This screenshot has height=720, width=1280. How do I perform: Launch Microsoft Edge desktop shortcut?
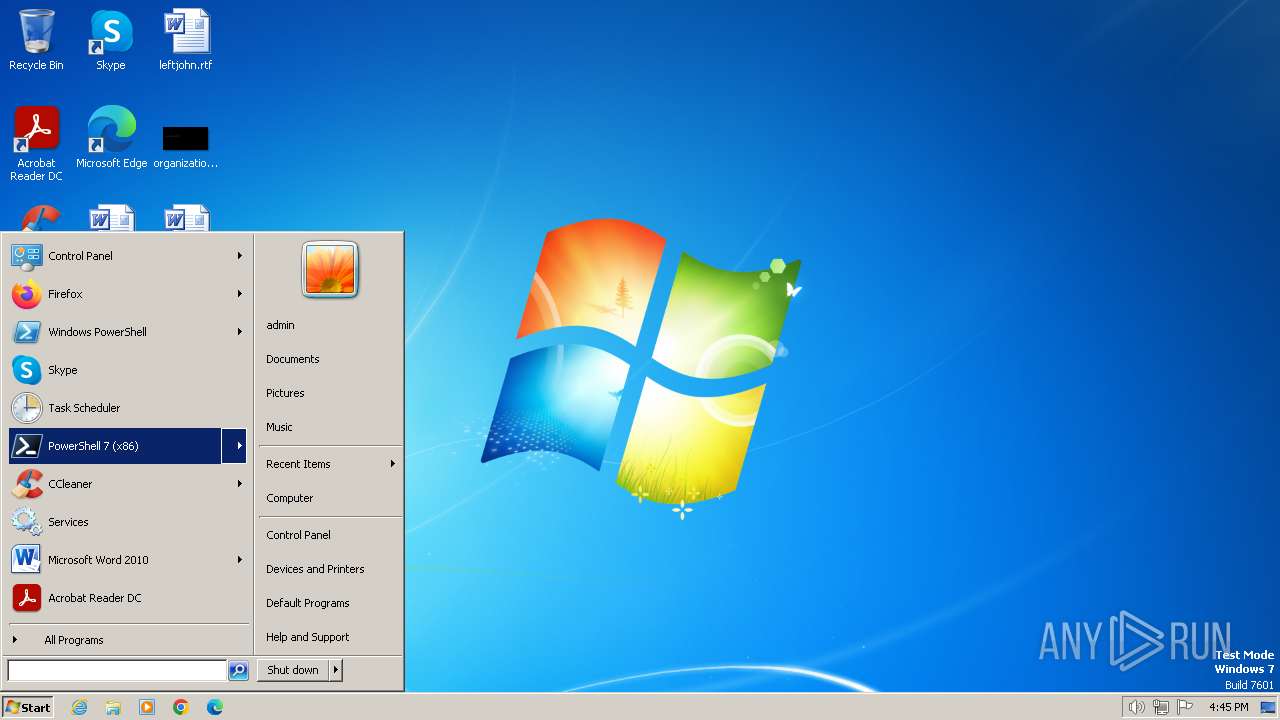tap(111, 137)
